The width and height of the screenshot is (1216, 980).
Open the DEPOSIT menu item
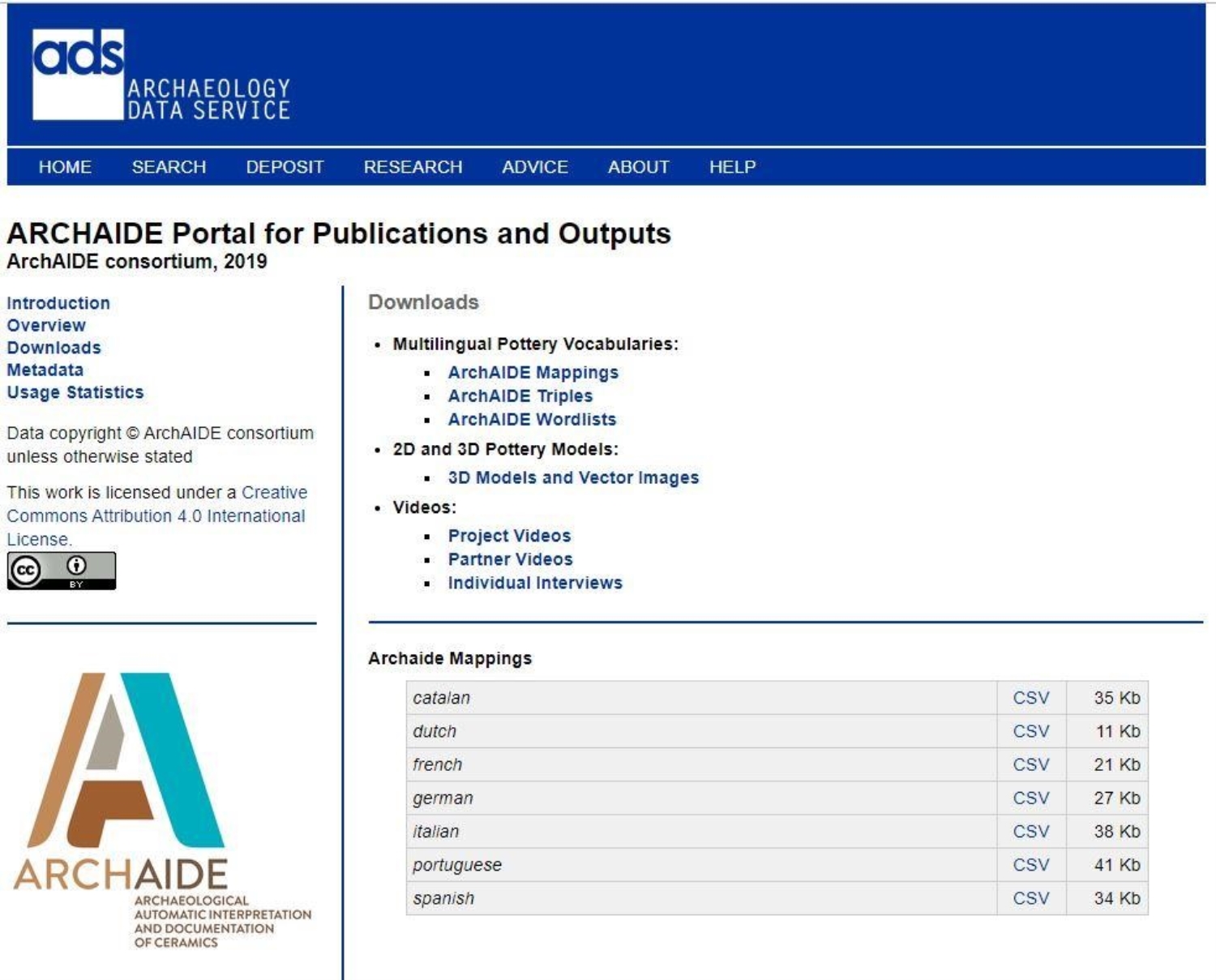(x=285, y=167)
